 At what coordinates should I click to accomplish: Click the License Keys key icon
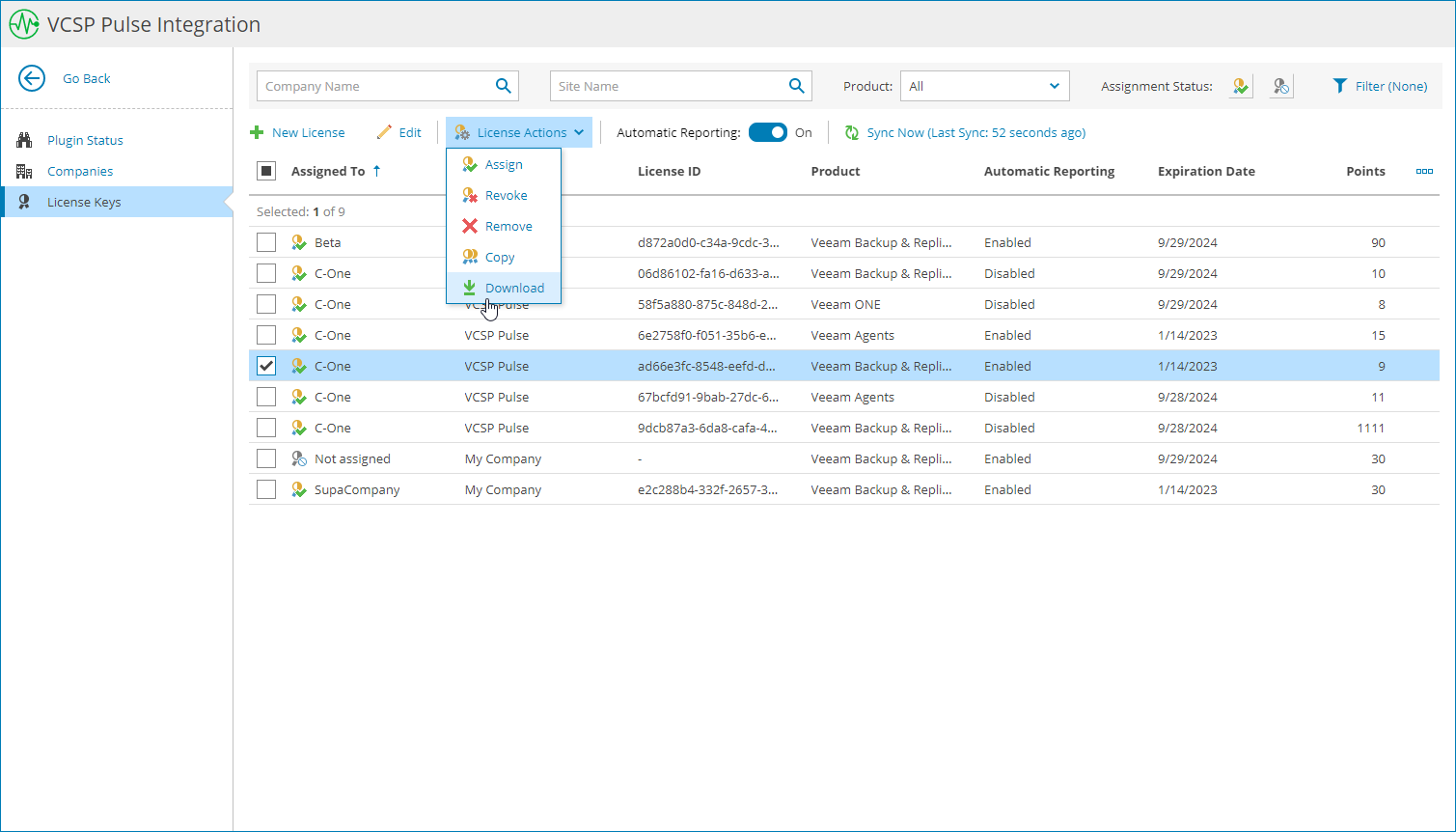[25, 202]
